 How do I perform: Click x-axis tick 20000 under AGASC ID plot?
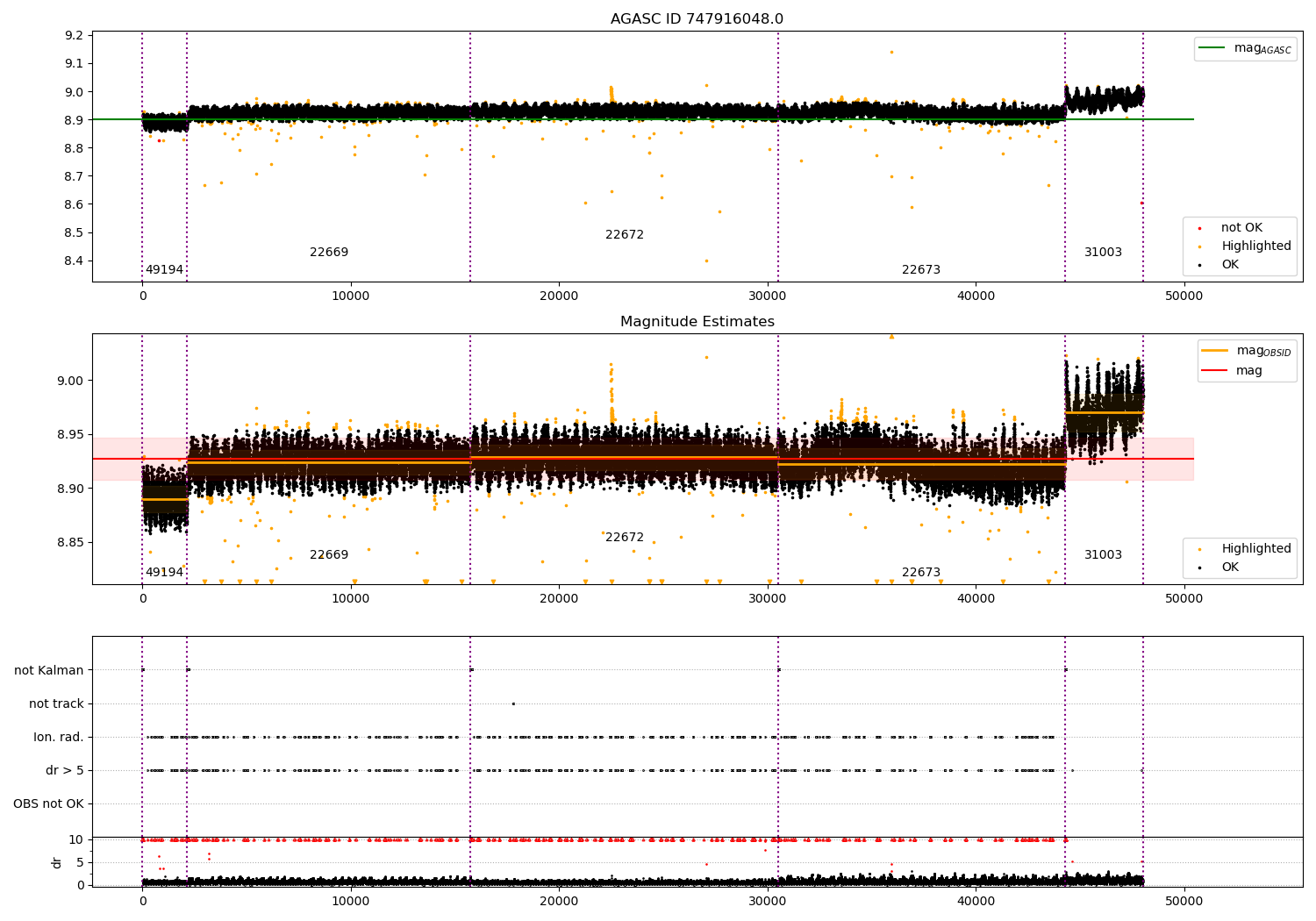tap(559, 296)
